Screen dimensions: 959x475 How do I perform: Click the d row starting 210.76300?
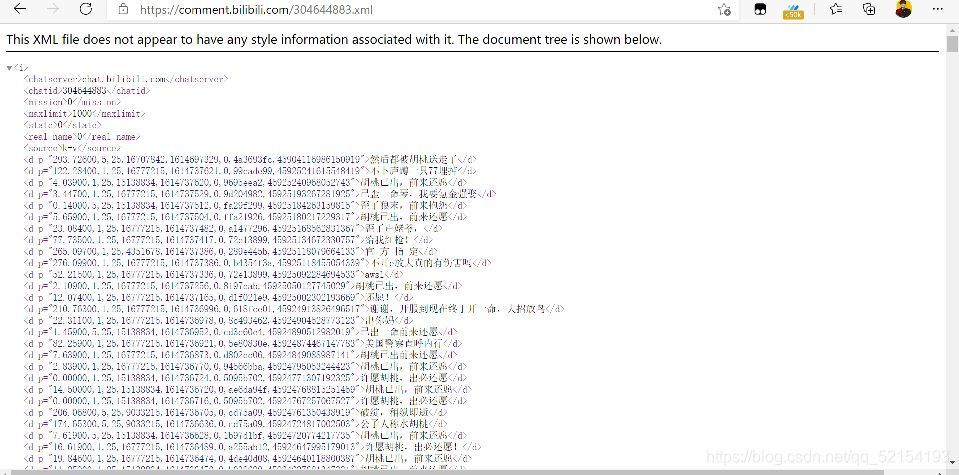point(294,309)
